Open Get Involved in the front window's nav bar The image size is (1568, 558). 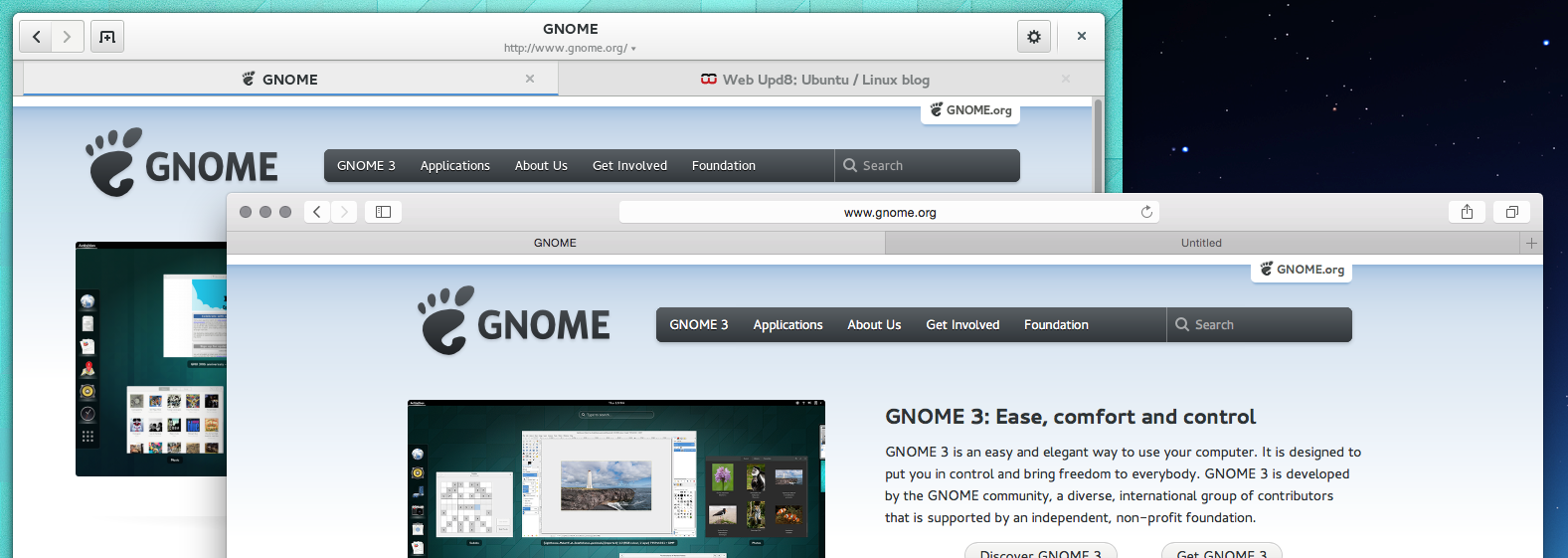coord(962,325)
